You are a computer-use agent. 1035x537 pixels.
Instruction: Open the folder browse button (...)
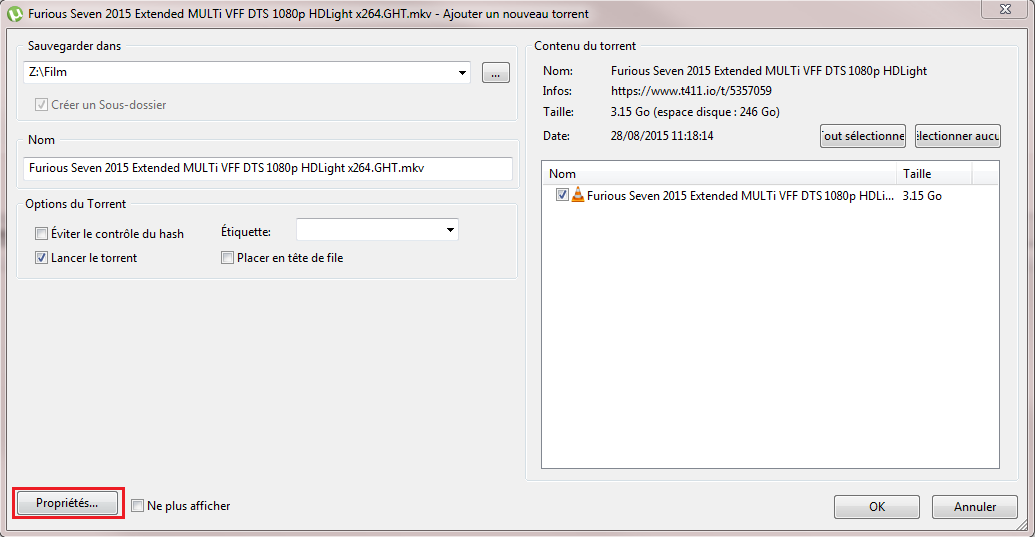click(x=496, y=73)
